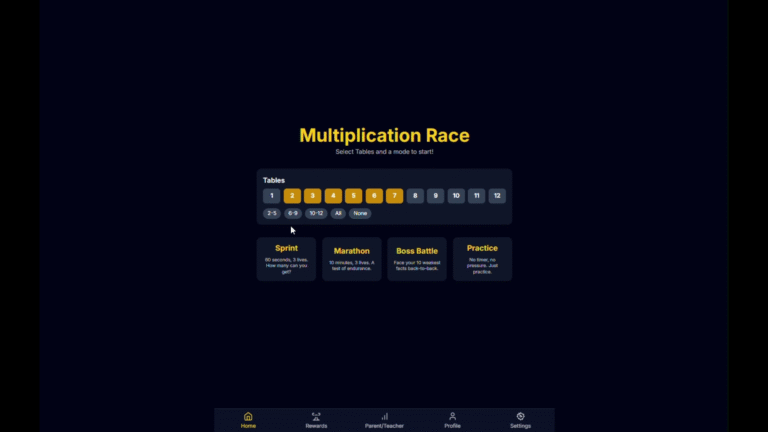
Task: Open the Profile person icon
Action: click(452, 416)
